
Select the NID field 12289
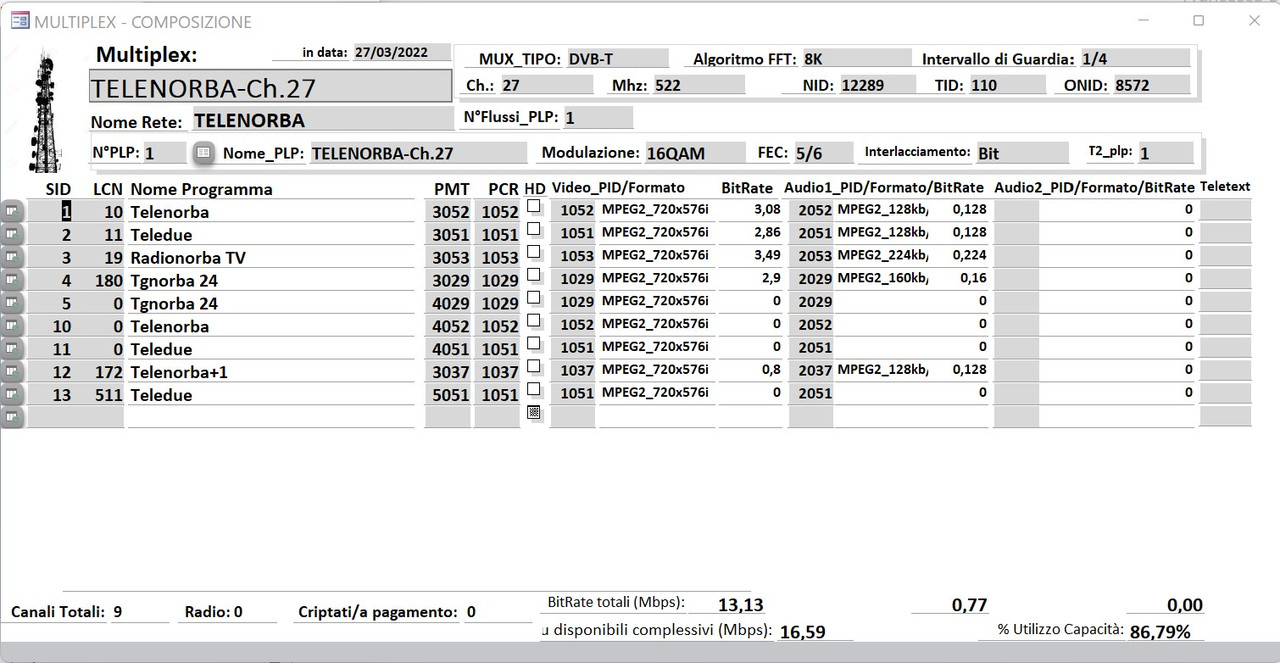880,85
